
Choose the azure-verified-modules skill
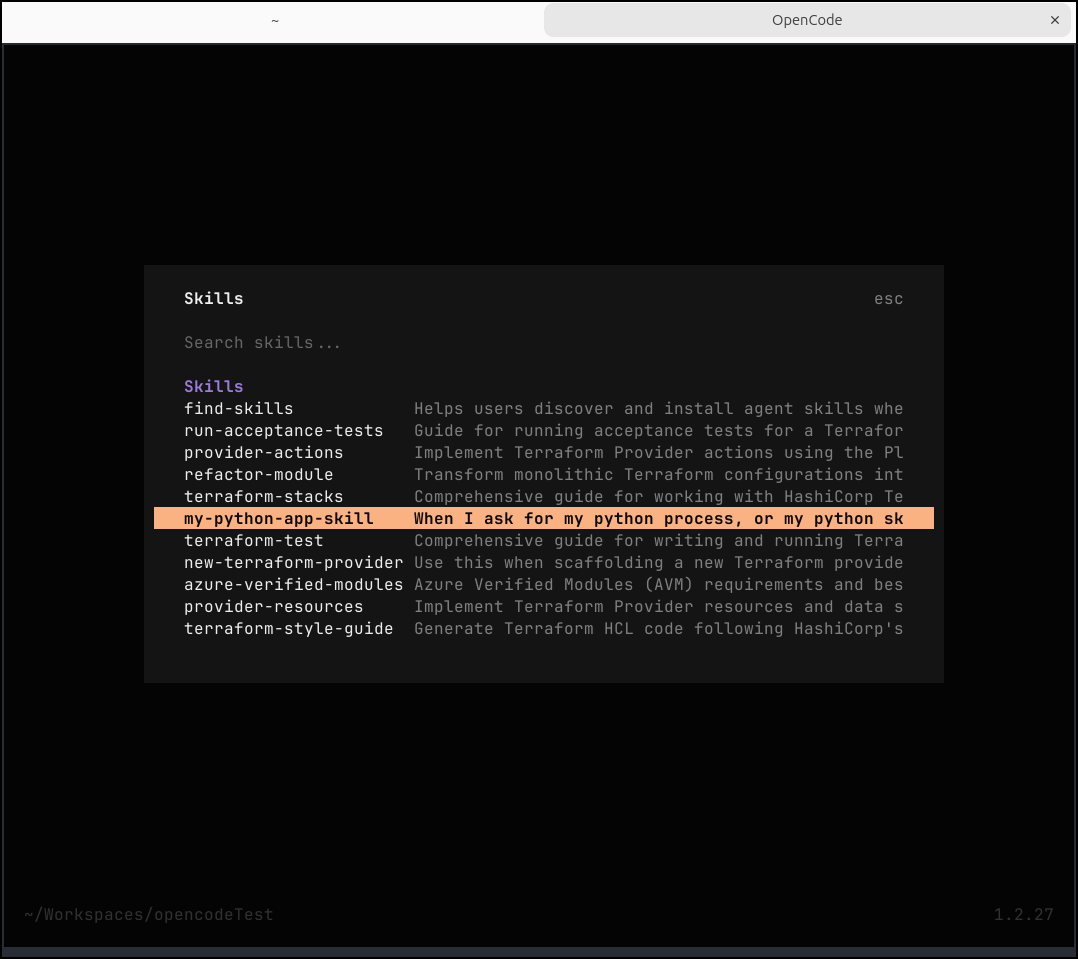click(x=293, y=584)
